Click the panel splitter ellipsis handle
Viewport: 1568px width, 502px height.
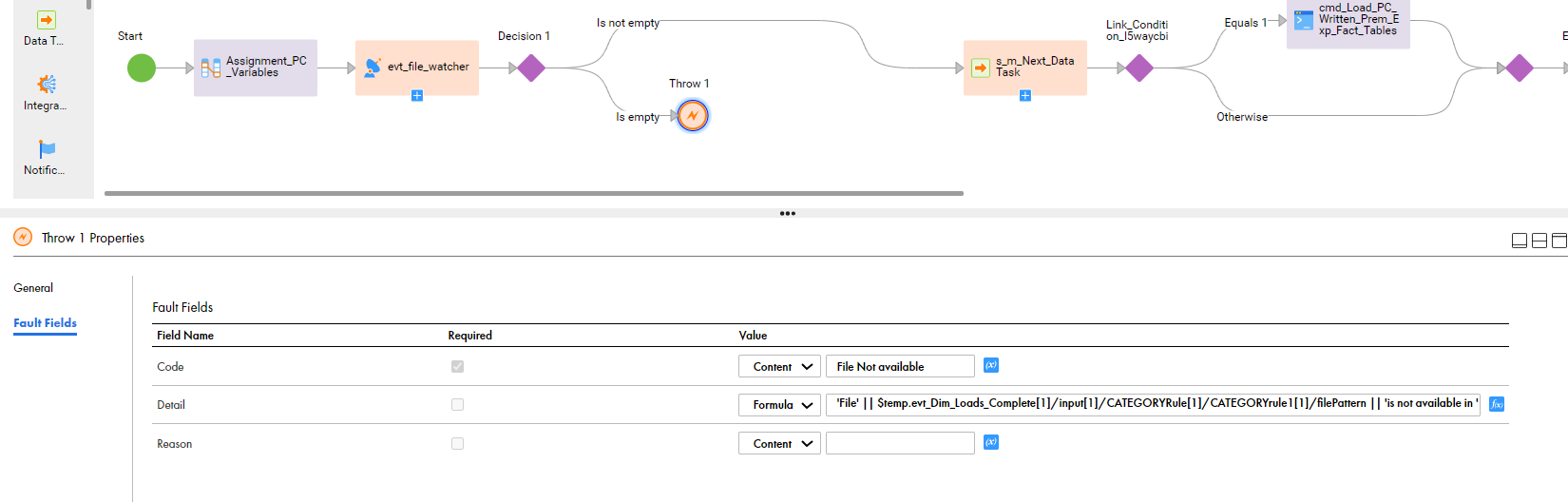tap(788, 213)
